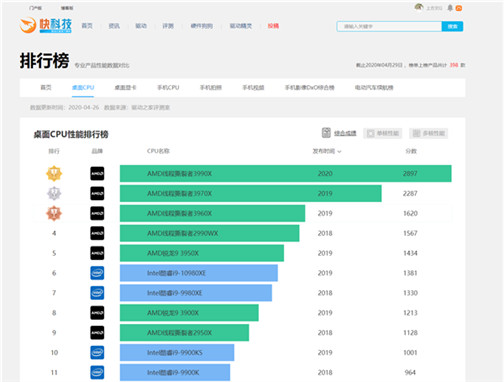Image resolution: width=504 pixels, height=382 pixels.
Task: Switch to the 桌面CPU tab
Action: pyautogui.click(x=83, y=88)
